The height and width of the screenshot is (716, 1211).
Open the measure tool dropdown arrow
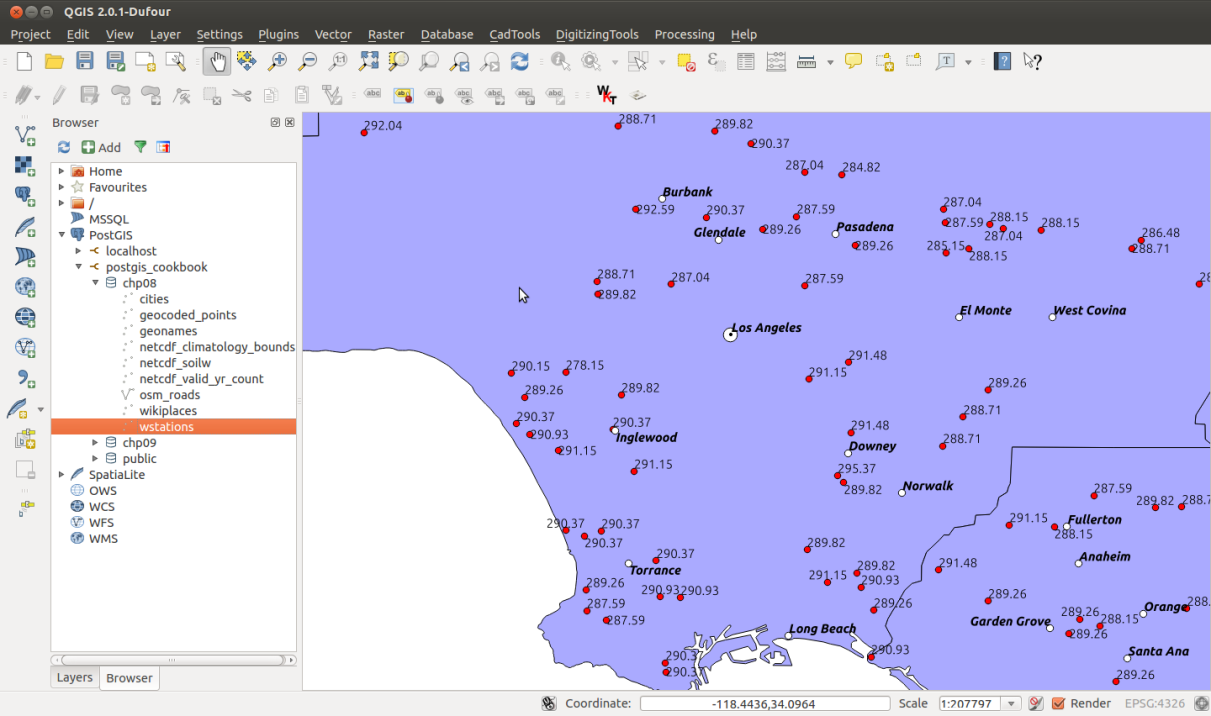(830, 62)
